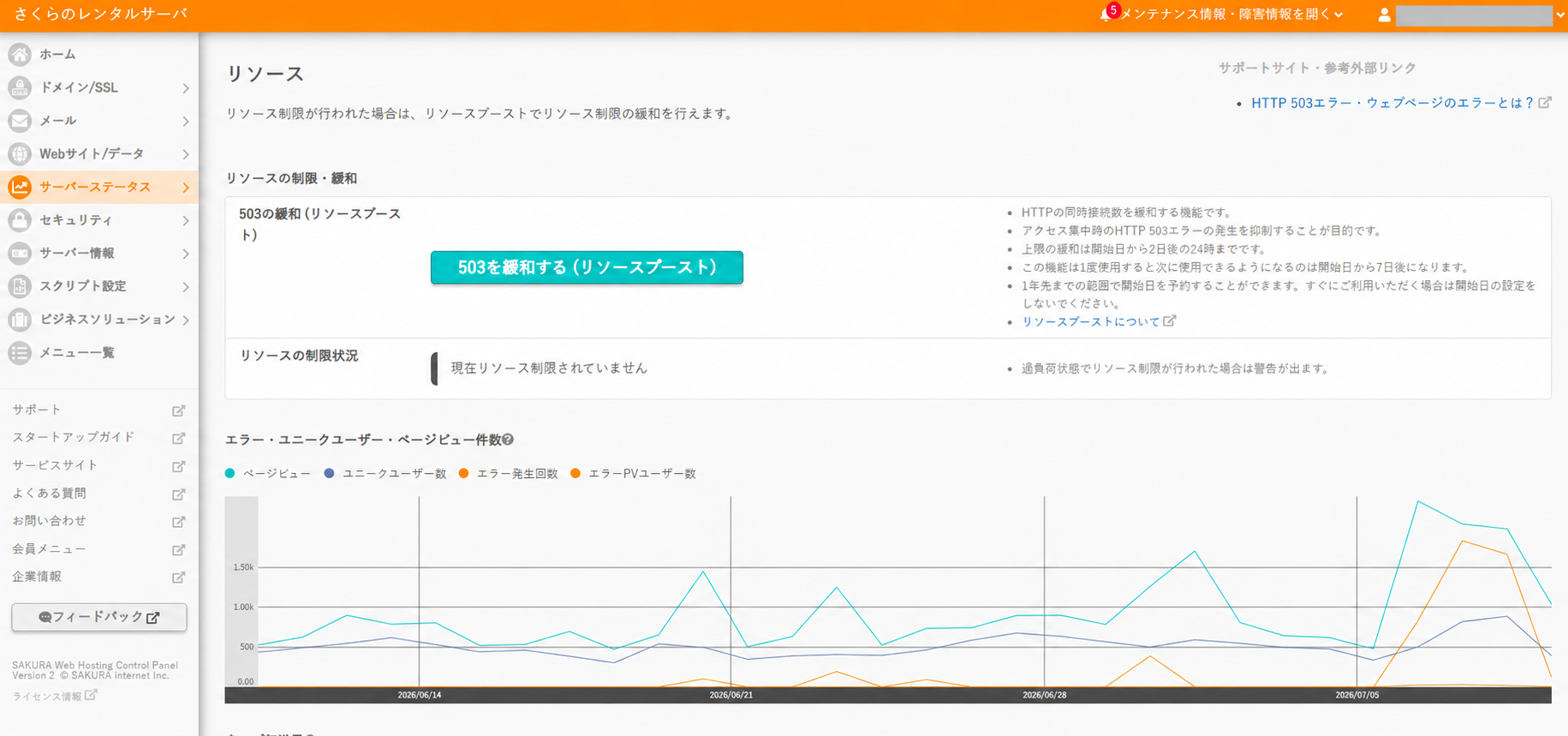The height and width of the screenshot is (736, 1568).
Task: Toggle ユニークユーザー数 series in legend
Action: (385, 473)
